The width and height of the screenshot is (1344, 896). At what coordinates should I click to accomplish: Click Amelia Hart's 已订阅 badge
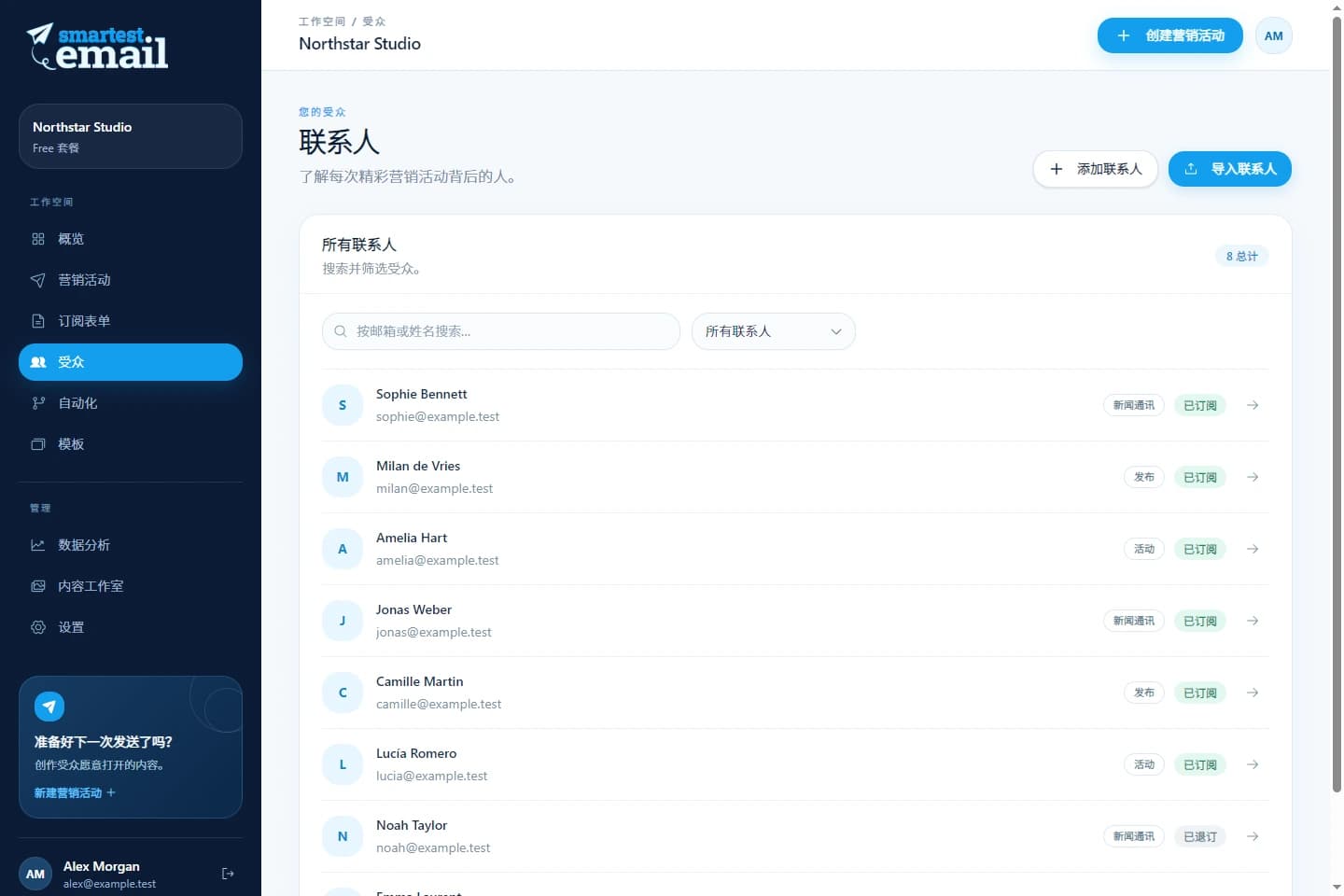(x=1200, y=549)
